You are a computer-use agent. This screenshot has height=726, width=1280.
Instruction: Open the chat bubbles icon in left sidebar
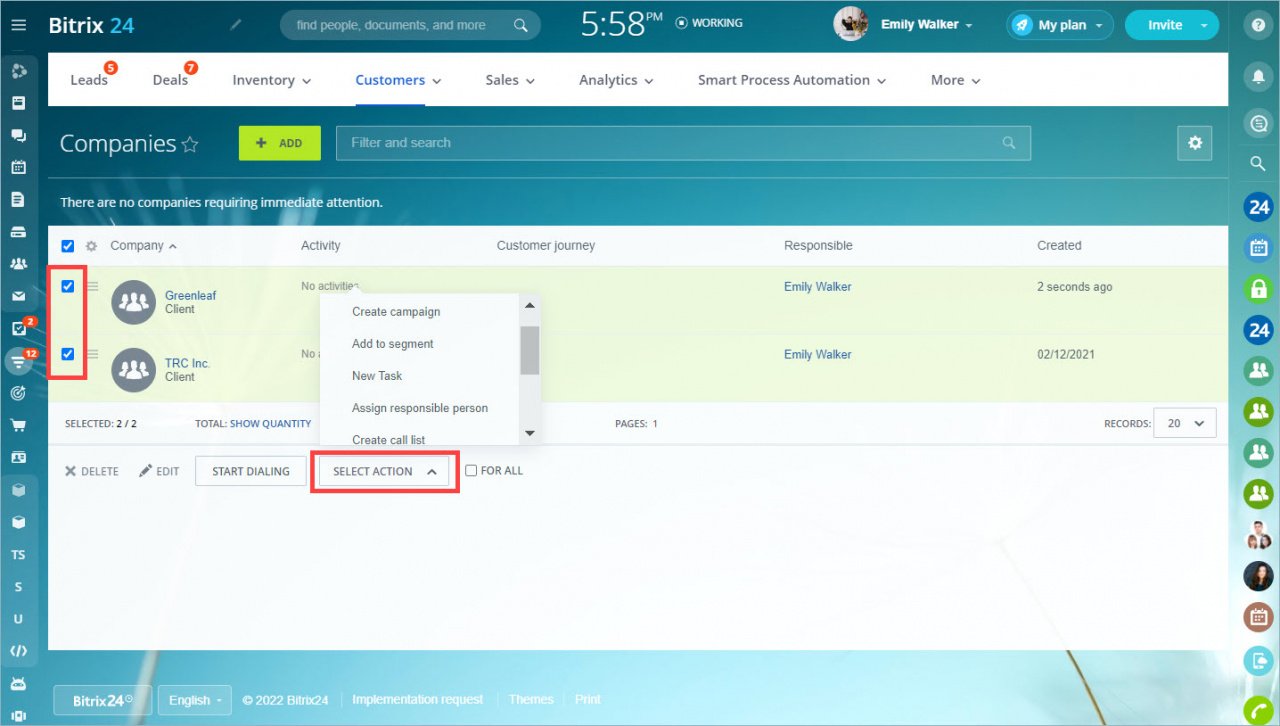pyautogui.click(x=18, y=135)
